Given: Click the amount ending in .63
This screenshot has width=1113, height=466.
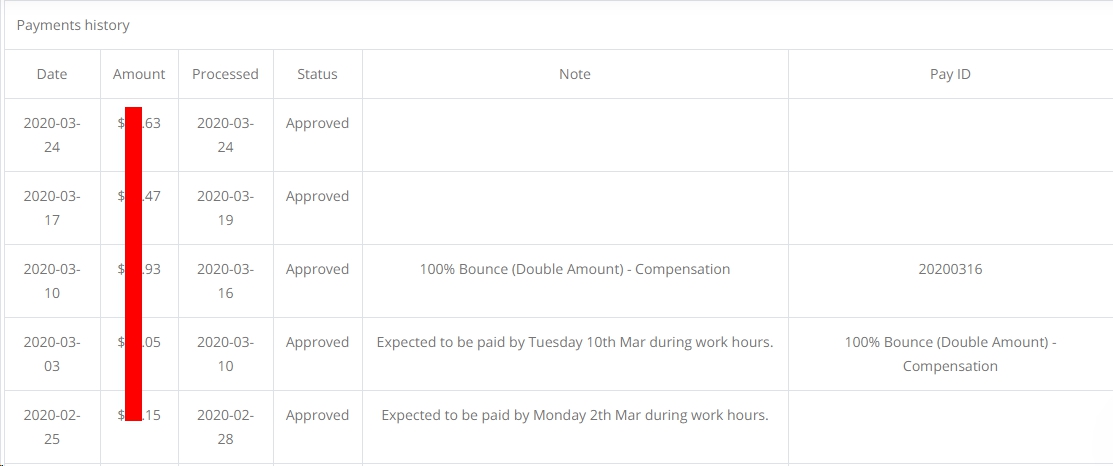Looking at the screenshot, I should pyautogui.click(x=150, y=123).
